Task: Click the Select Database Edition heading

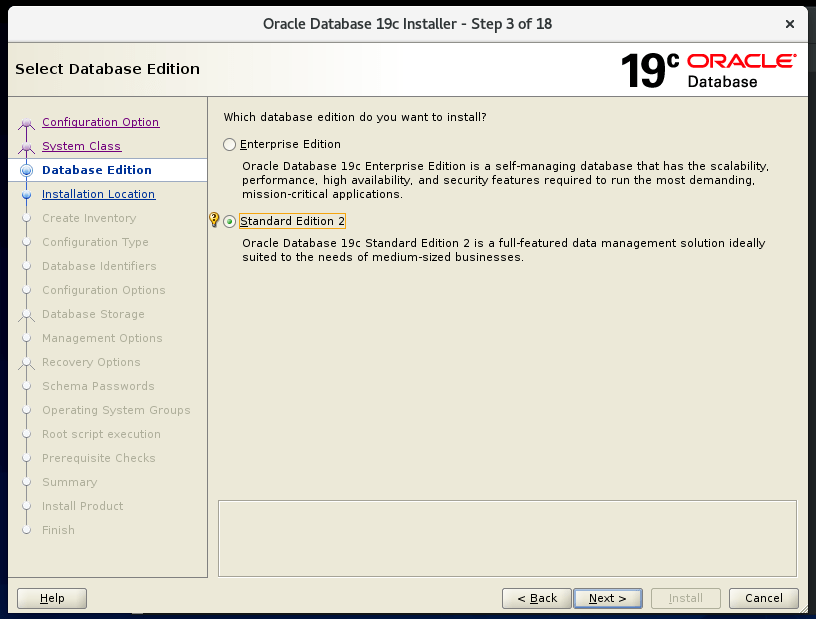Action: 107,69
